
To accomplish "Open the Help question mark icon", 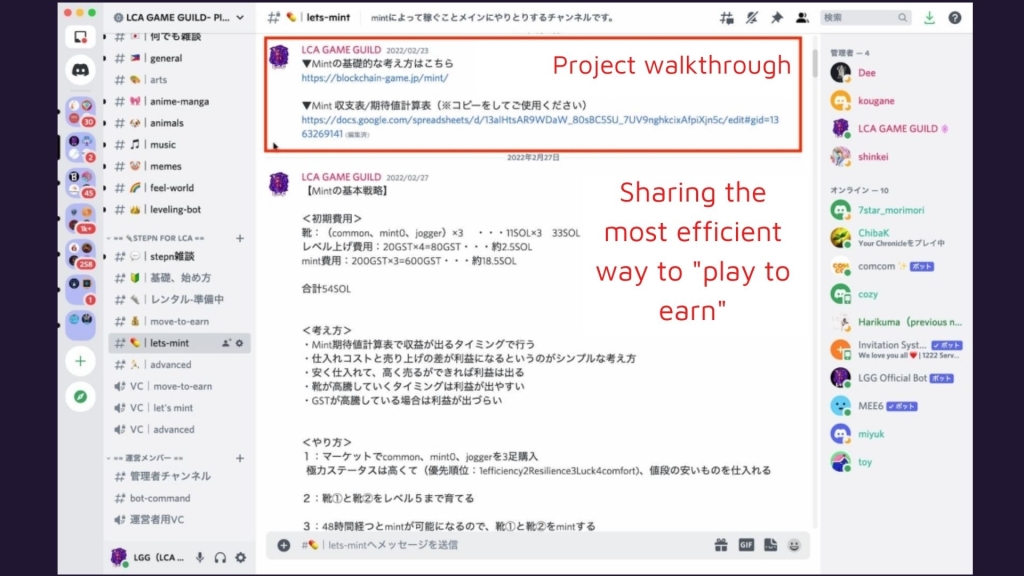I will (x=955, y=18).
